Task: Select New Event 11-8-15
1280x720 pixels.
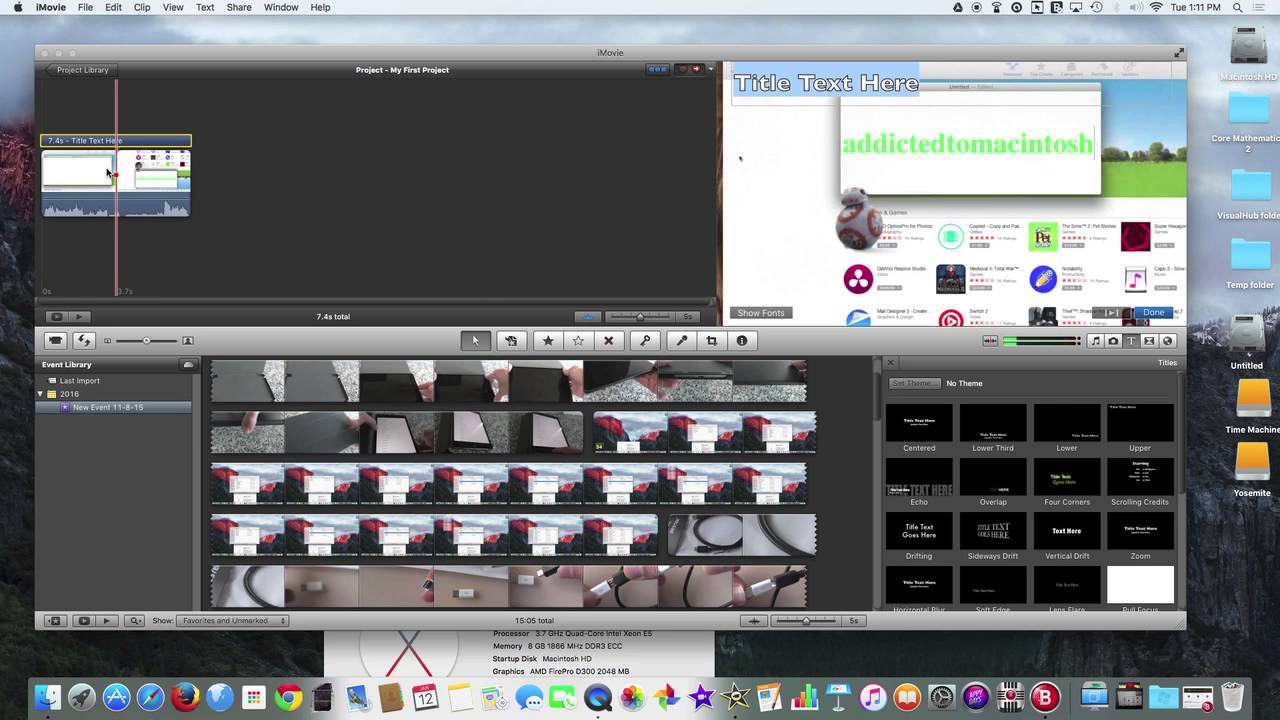Action: point(108,407)
